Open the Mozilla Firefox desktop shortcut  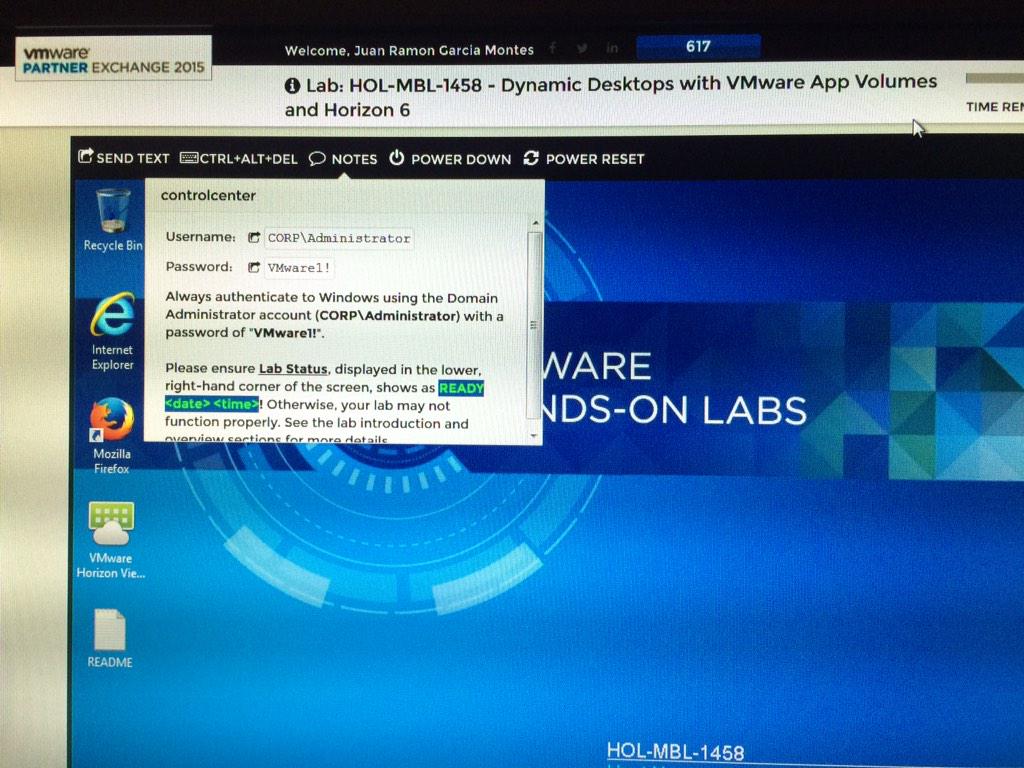tap(112, 436)
